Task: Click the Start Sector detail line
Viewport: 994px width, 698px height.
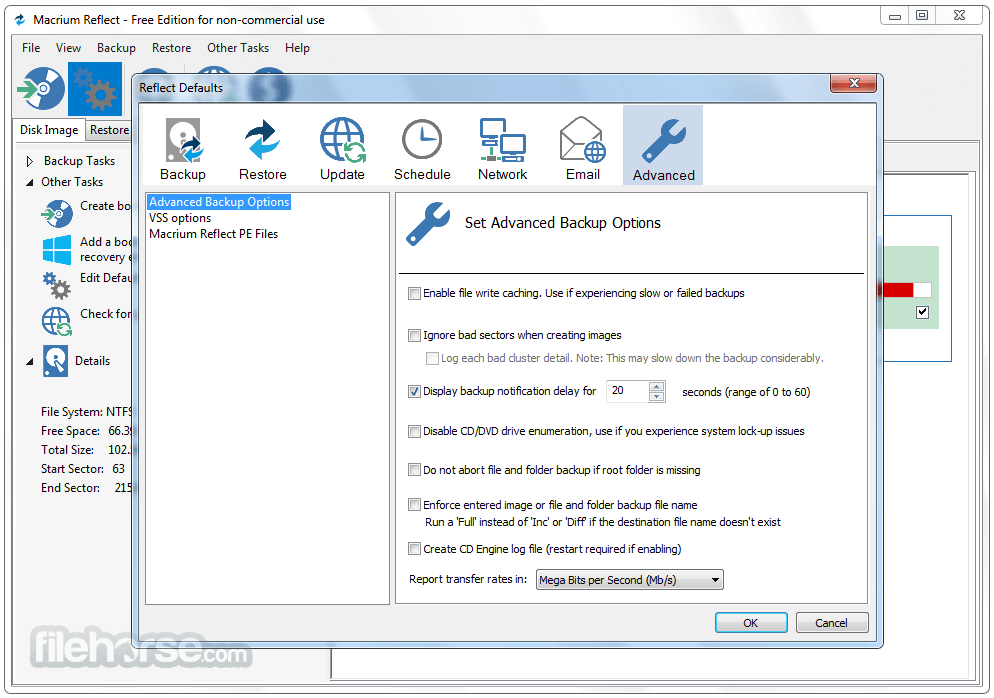Action: [83, 469]
